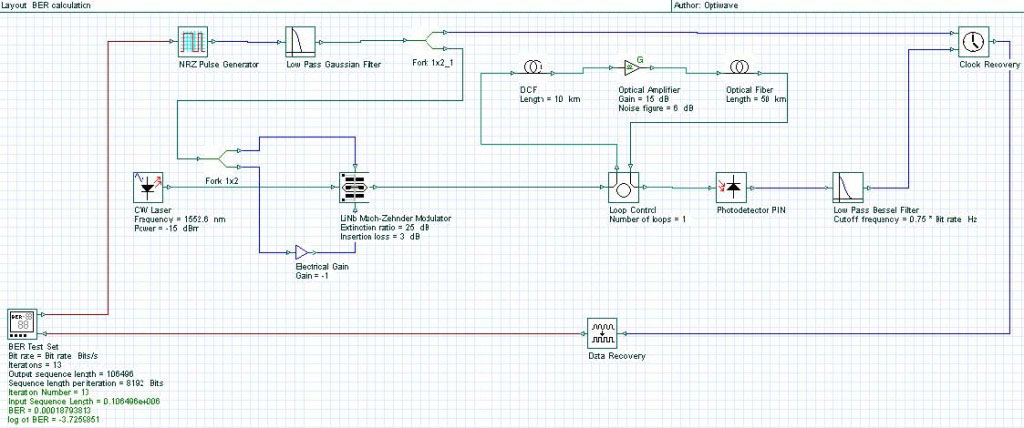Select the Photodetector PIN icon
Screen dimensions: 1024x428
point(731,188)
